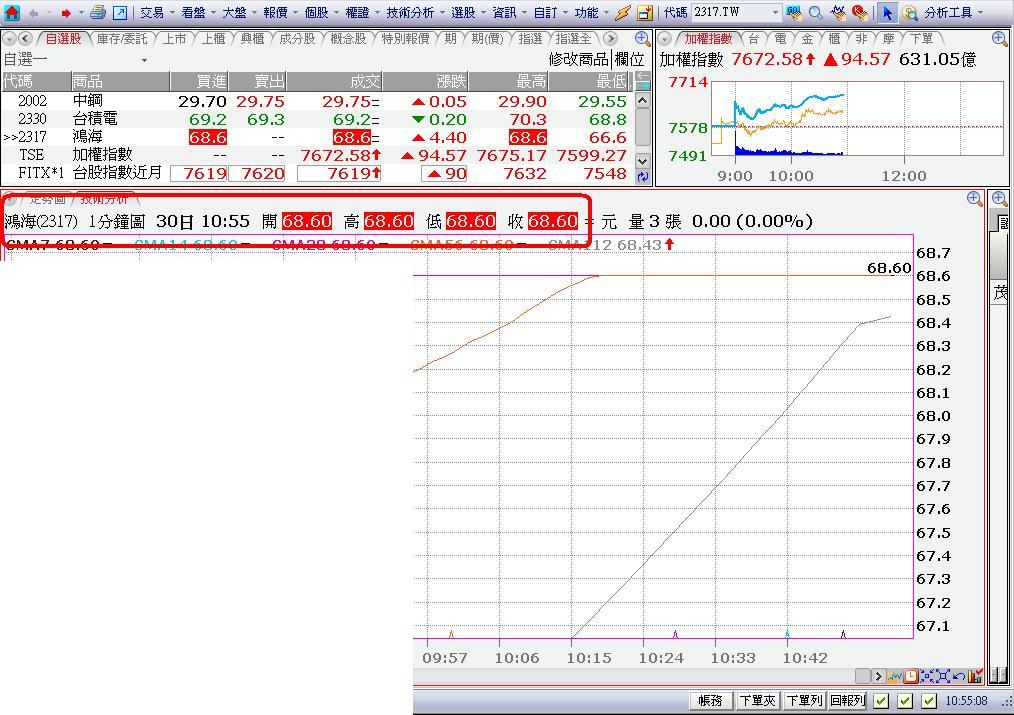This screenshot has height=715, width=1014.
Task: Click the line chart style icon under chart
Action: tap(895, 676)
